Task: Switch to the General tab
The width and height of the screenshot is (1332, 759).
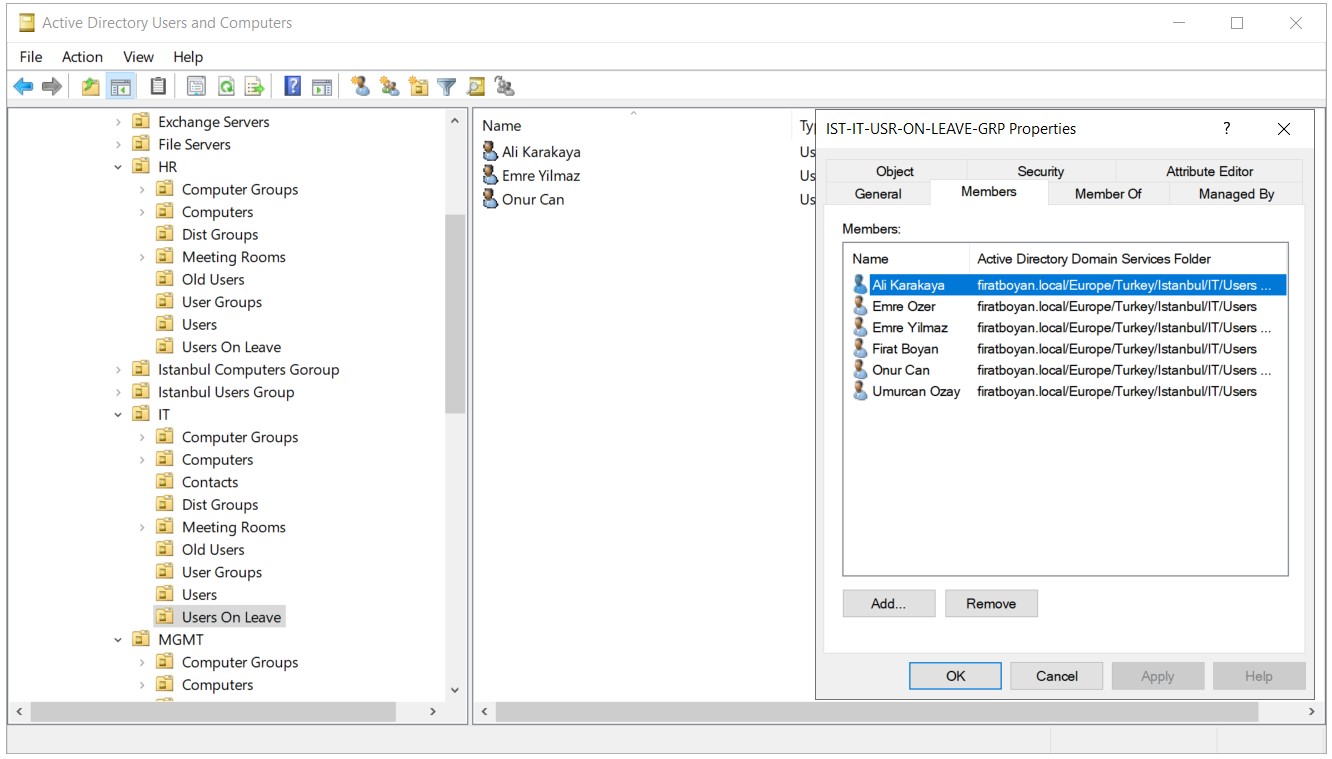Action: pos(878,194)
